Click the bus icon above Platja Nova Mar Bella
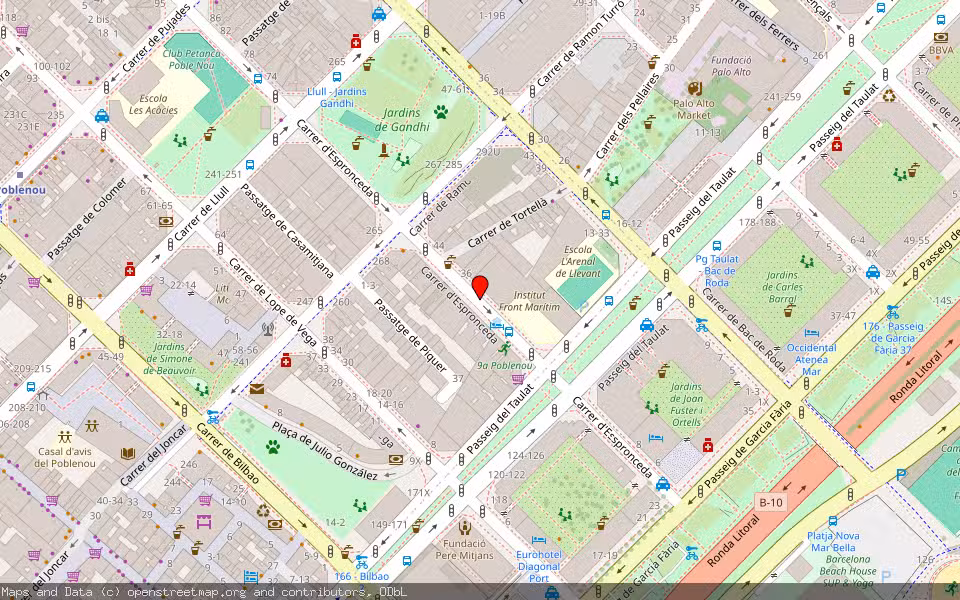 [833, 522]
